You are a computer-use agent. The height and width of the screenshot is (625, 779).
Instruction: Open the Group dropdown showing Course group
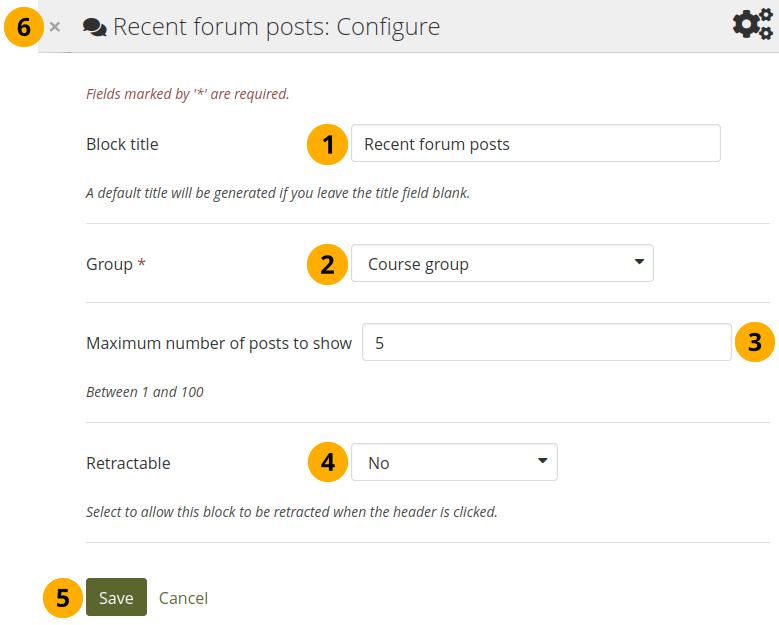[501, 264]
